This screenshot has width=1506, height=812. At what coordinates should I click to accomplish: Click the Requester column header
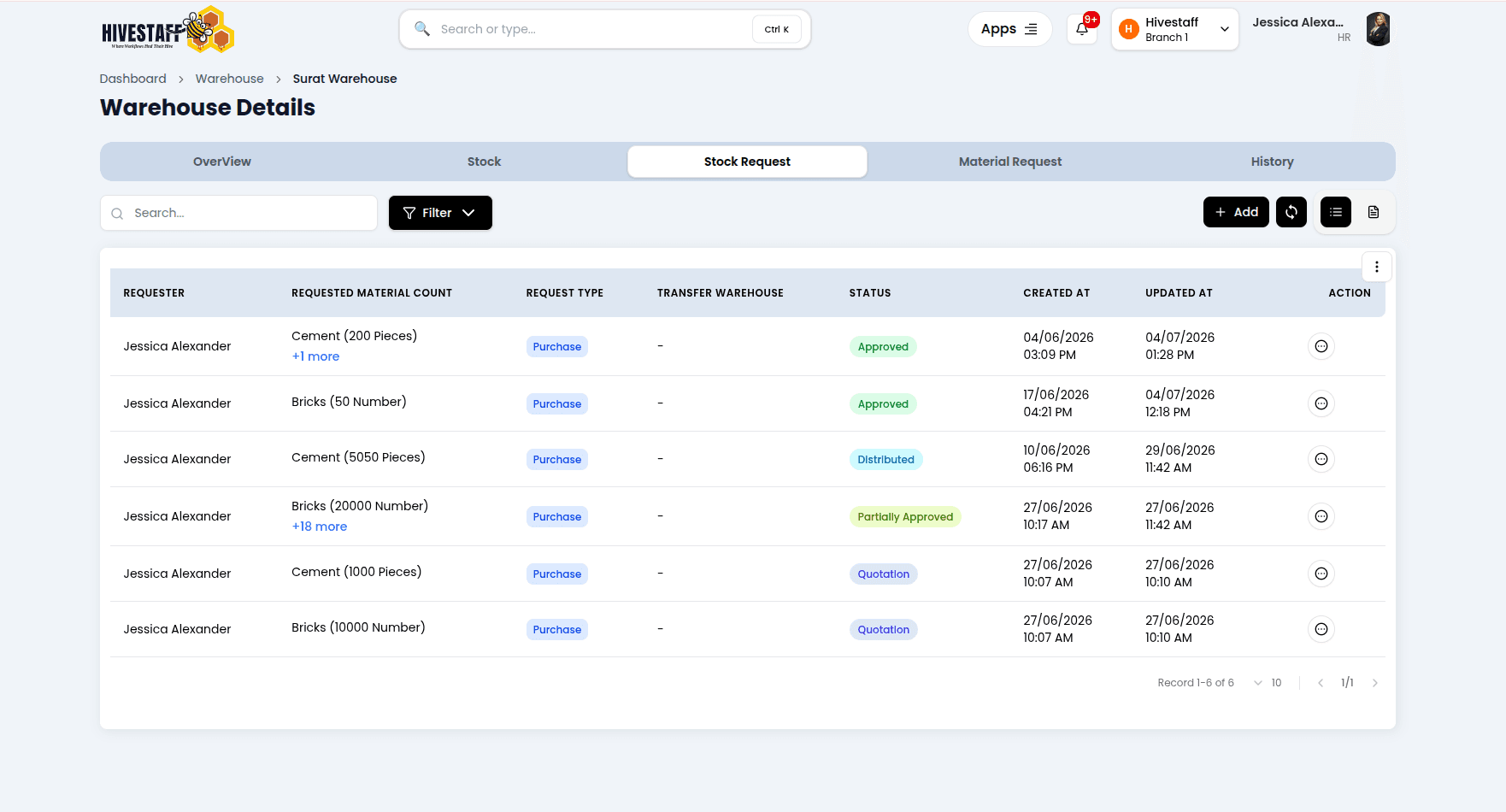154,293
